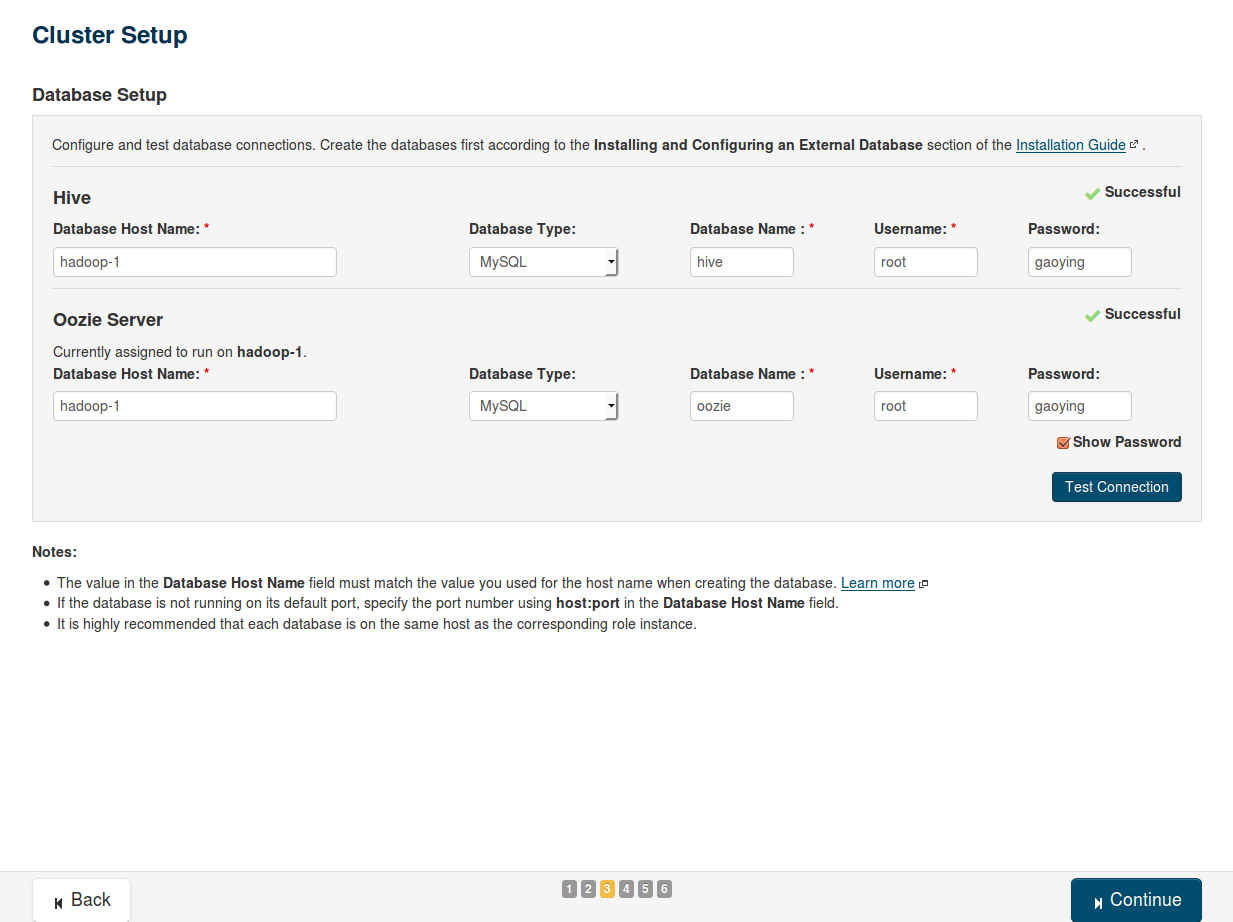Click the Hive section heading
The width and height of the screenshot is (1233, 922).
click(72, 198)
